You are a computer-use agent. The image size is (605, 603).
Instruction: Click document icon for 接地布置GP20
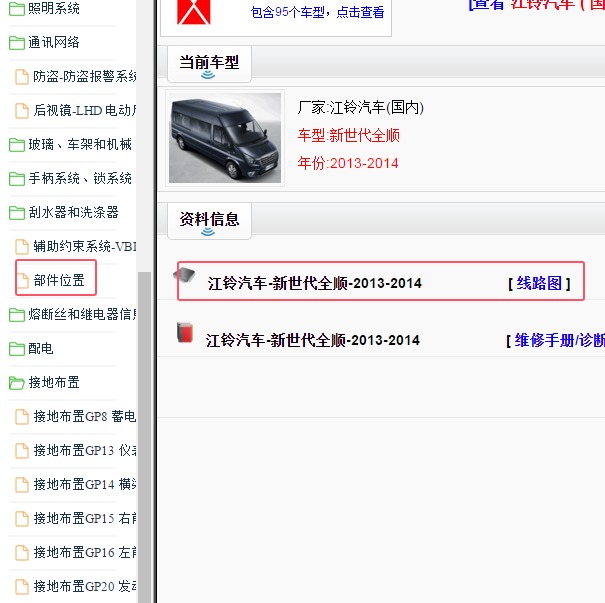click(22, 586)
